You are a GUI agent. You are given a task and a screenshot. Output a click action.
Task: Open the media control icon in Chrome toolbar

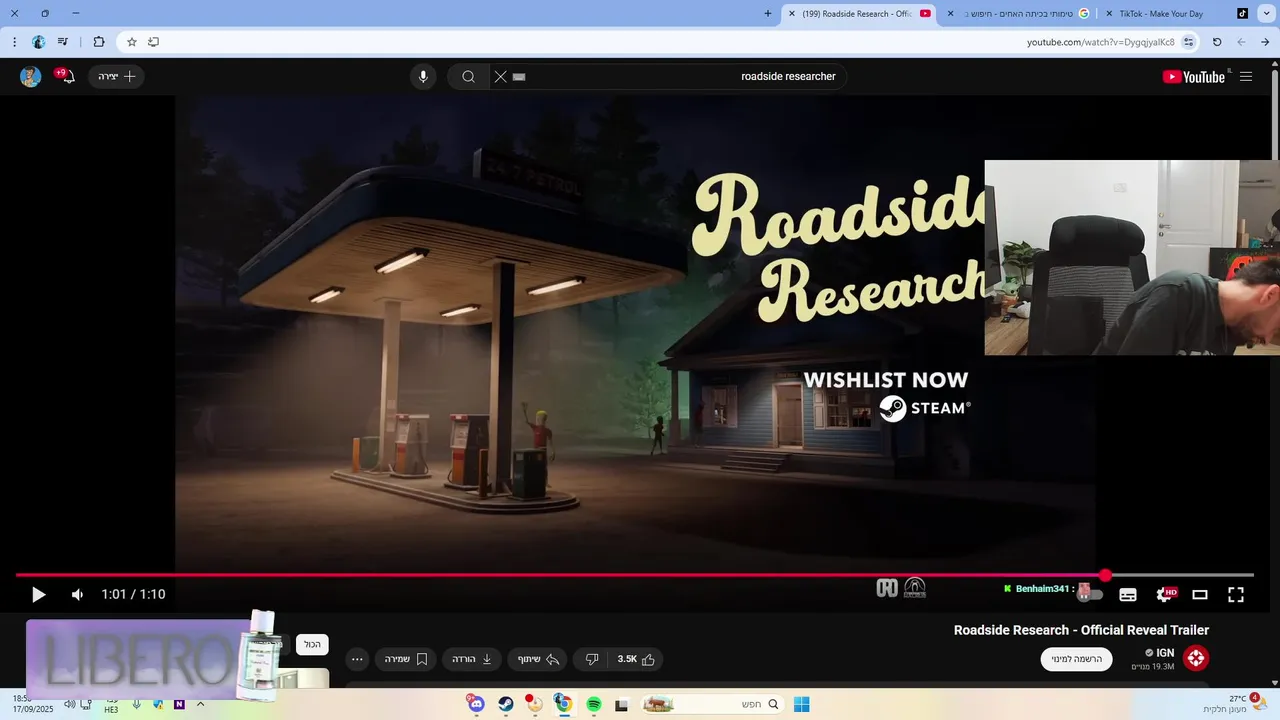[x=63, y=42]
